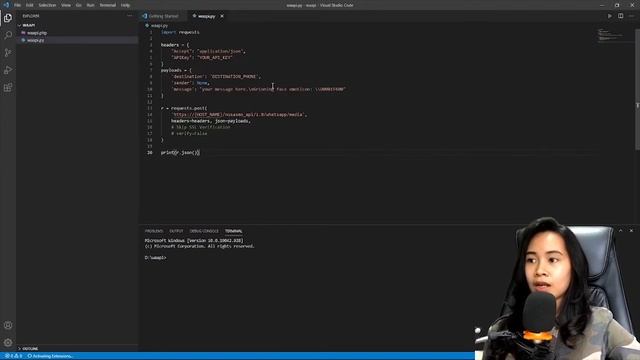This screenshot has height=360, width=640.
Task: Close the terminal panel
Action: pos(631,231)
